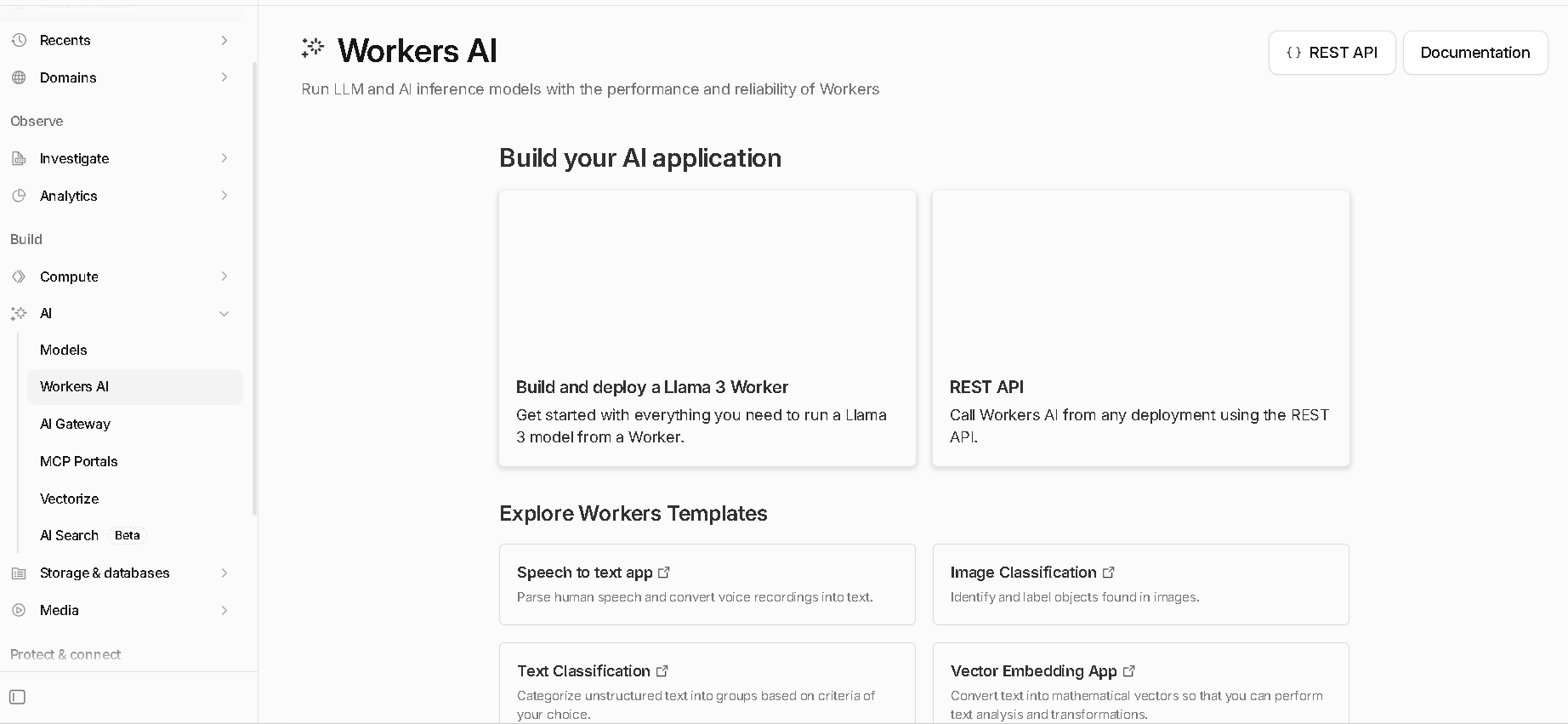Open the Vector Embedding App template link
This screenshot has width=1568, height=724.
pos(1042,671)
